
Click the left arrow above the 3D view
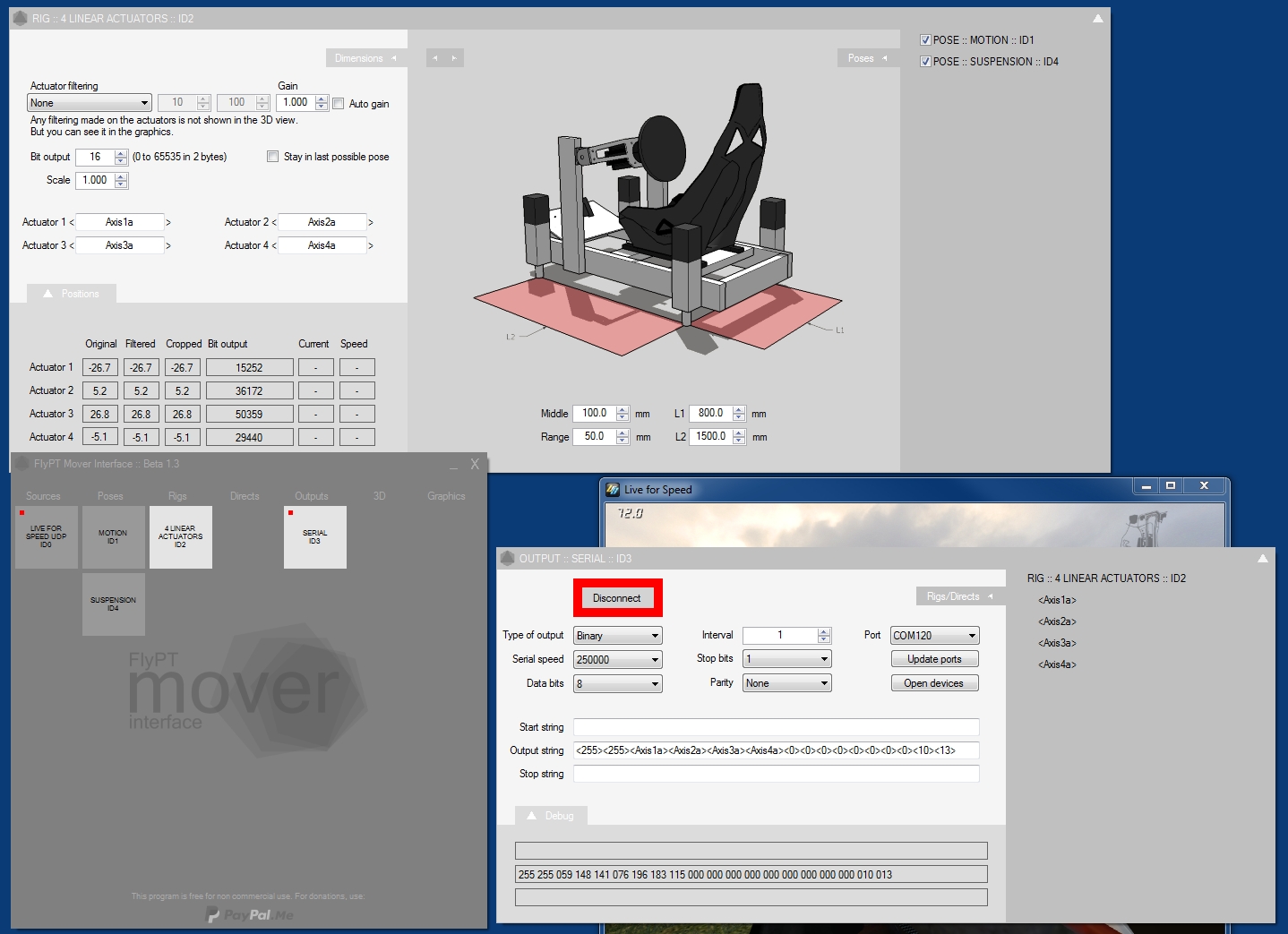[435, 58]
